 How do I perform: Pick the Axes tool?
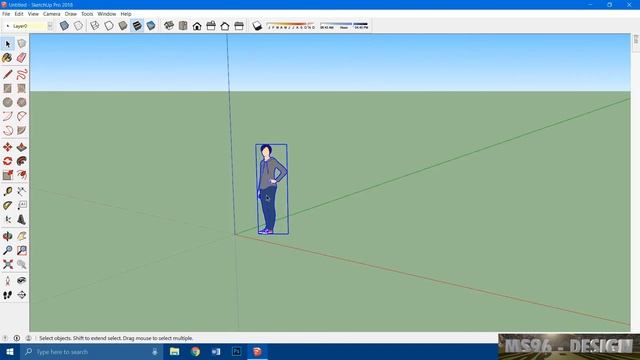[x=7, y=220]
